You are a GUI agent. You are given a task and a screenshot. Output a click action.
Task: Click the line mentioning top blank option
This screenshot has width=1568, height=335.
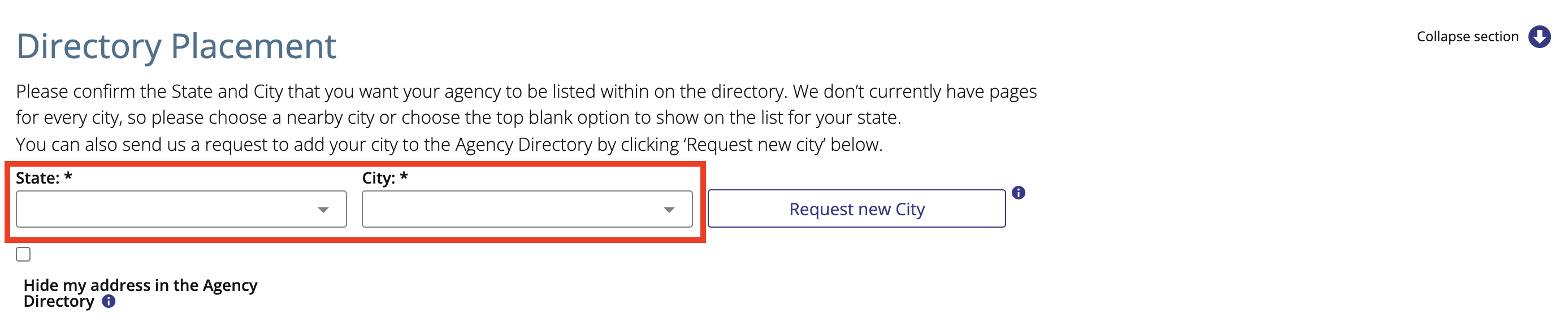(x=458, y=118)
